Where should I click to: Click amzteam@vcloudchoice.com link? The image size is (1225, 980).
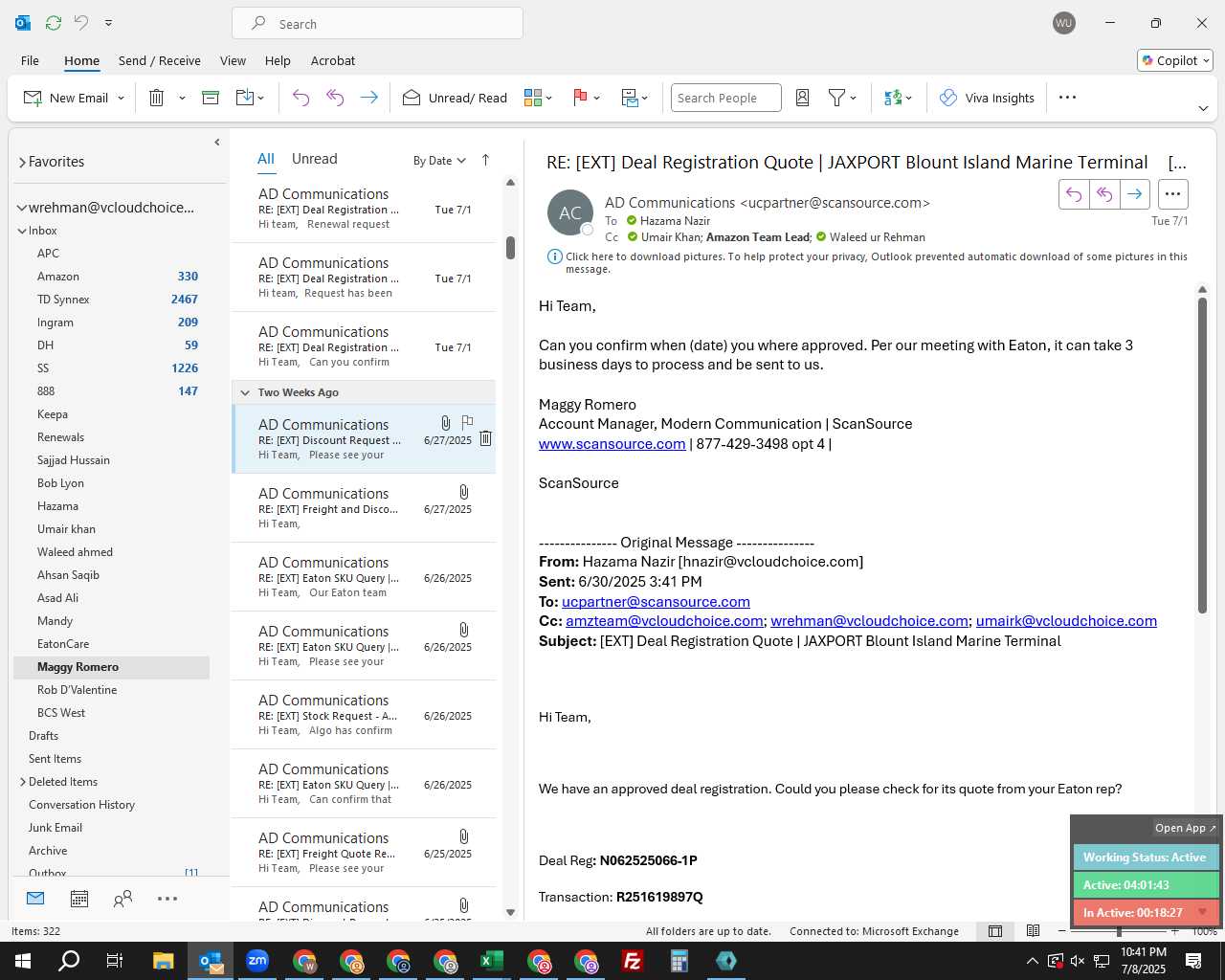coord(664,621)
